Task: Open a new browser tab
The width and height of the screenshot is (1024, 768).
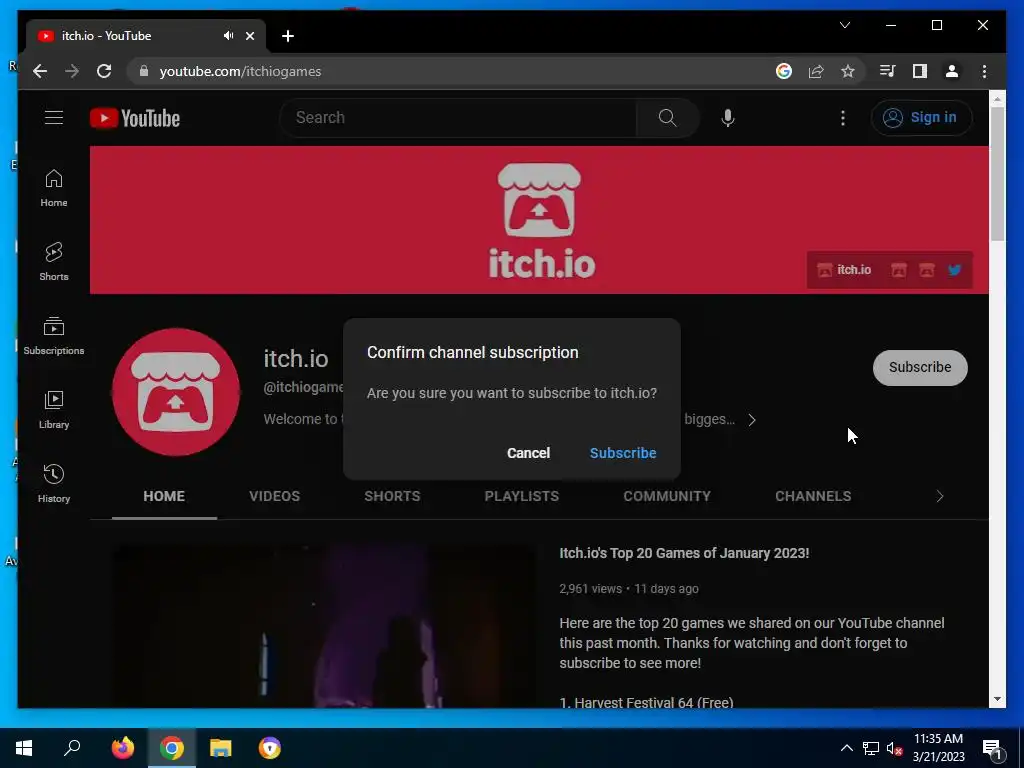Action: click(287, 36)
